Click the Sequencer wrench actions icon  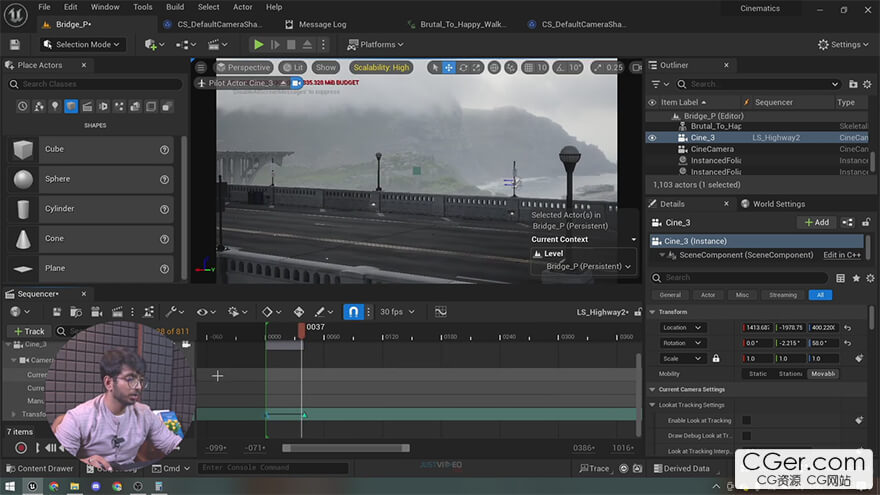tap(172, 312)
